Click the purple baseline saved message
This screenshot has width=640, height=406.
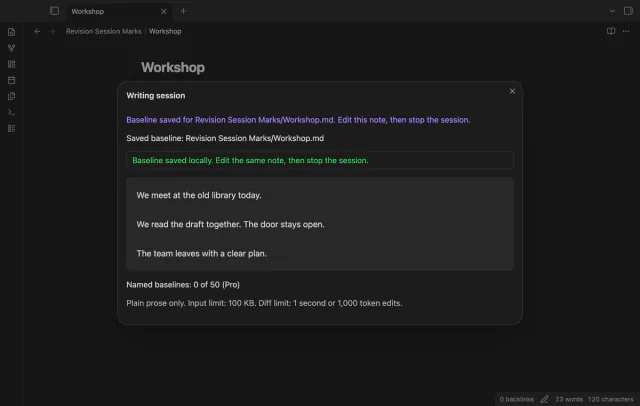pos(298,120)
